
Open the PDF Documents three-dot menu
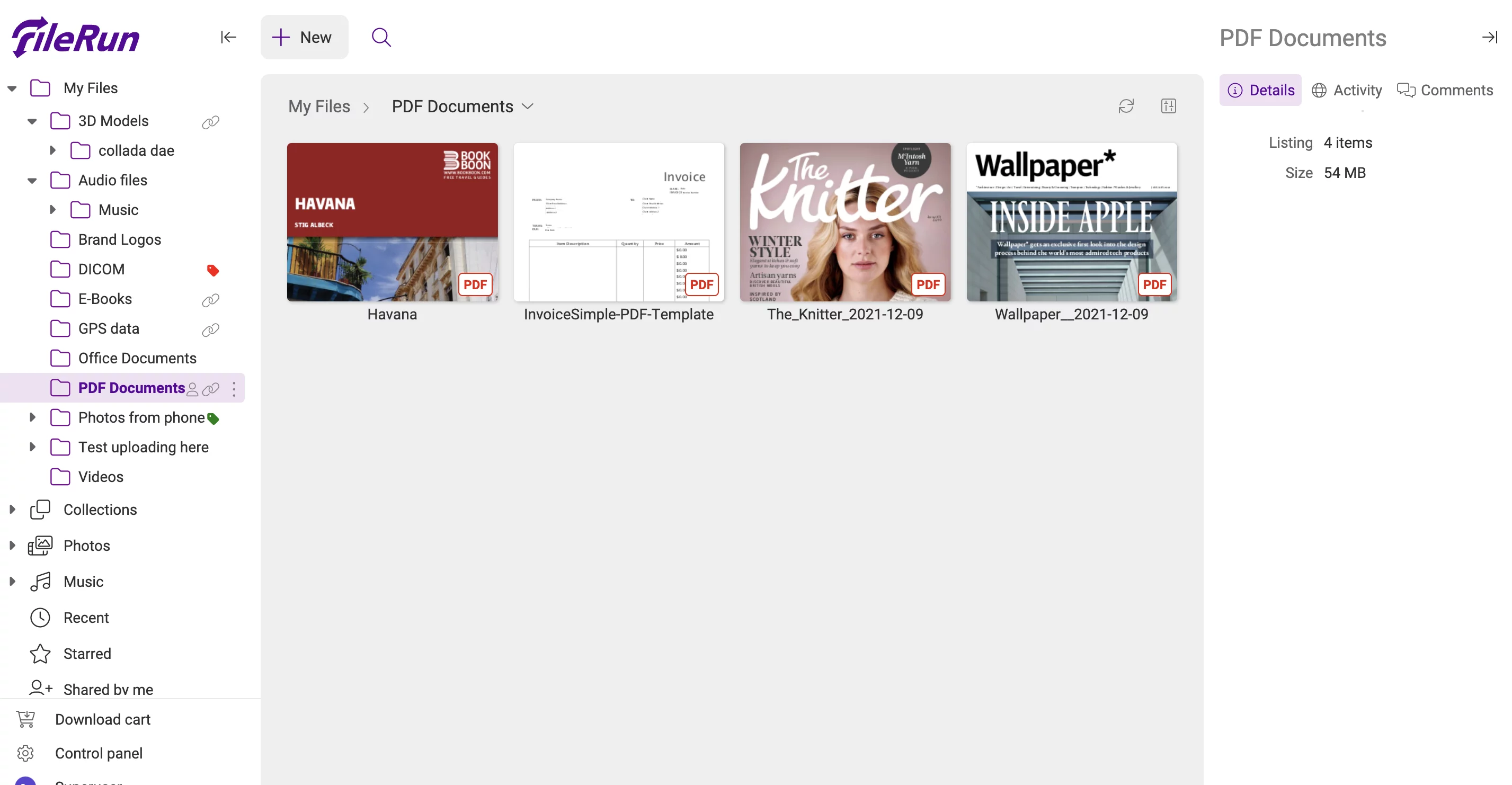tap(234, 388)
